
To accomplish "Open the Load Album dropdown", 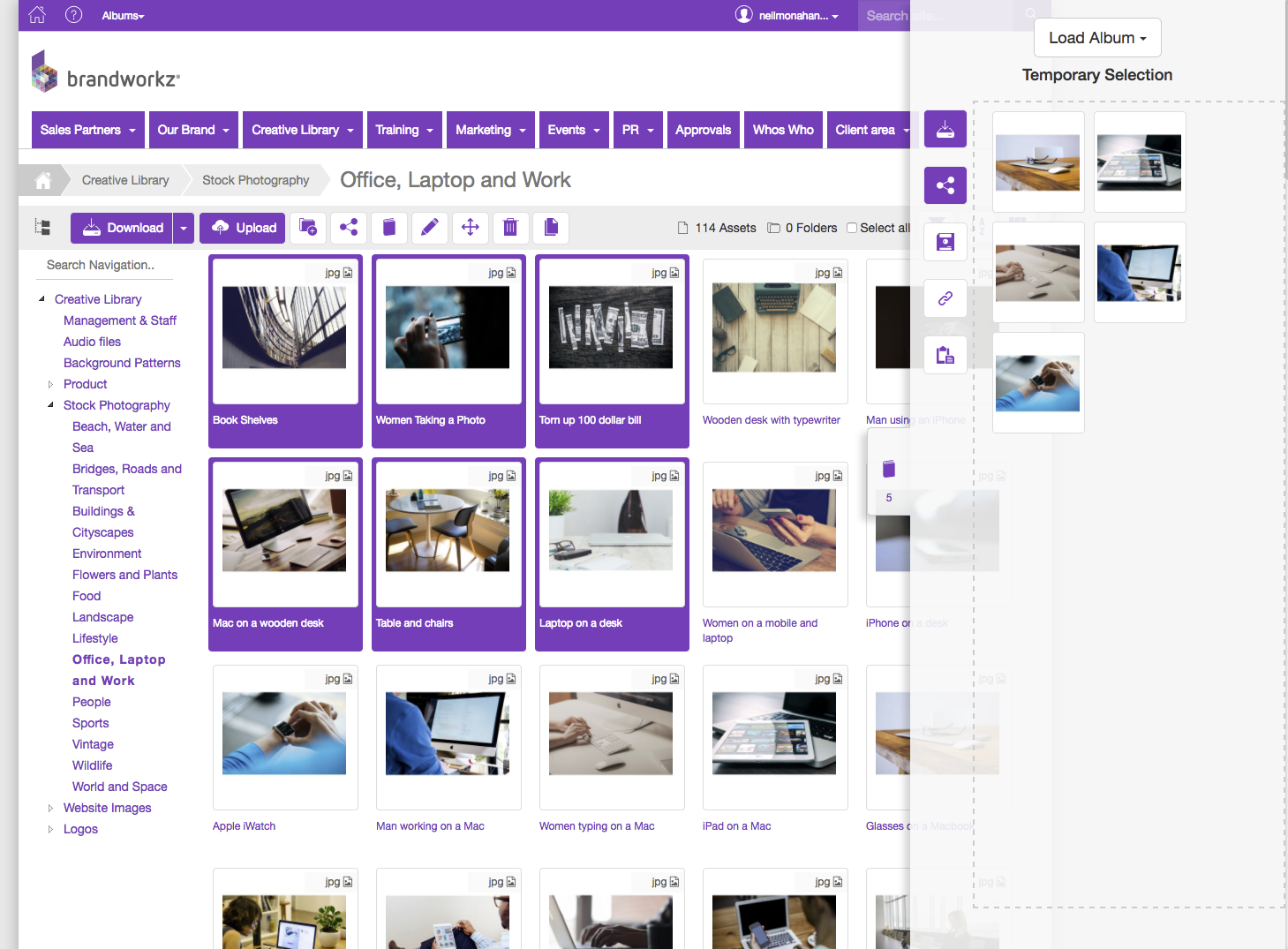I will click(1097, 38).
